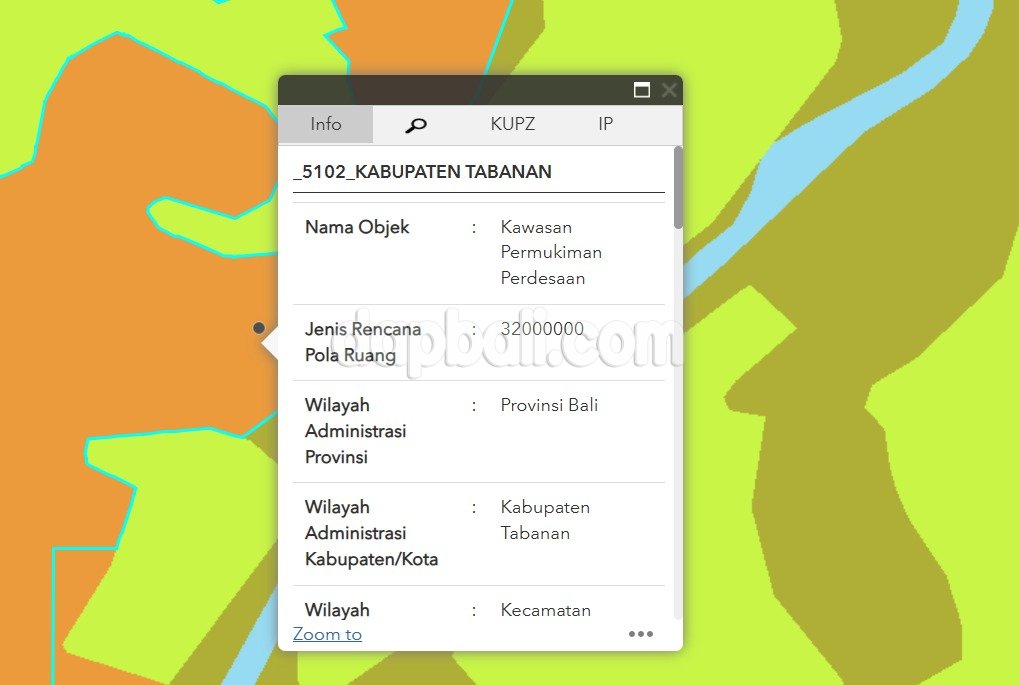Screen dimensions: 1019x685
Task: Click the Zoom to link
Action: coord(327,634)
